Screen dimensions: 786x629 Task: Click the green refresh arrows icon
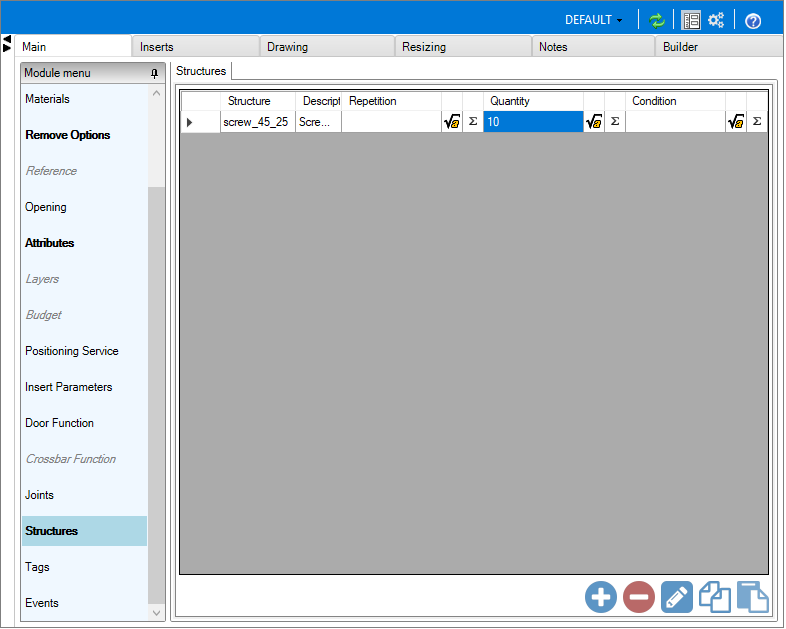(656, 21)
